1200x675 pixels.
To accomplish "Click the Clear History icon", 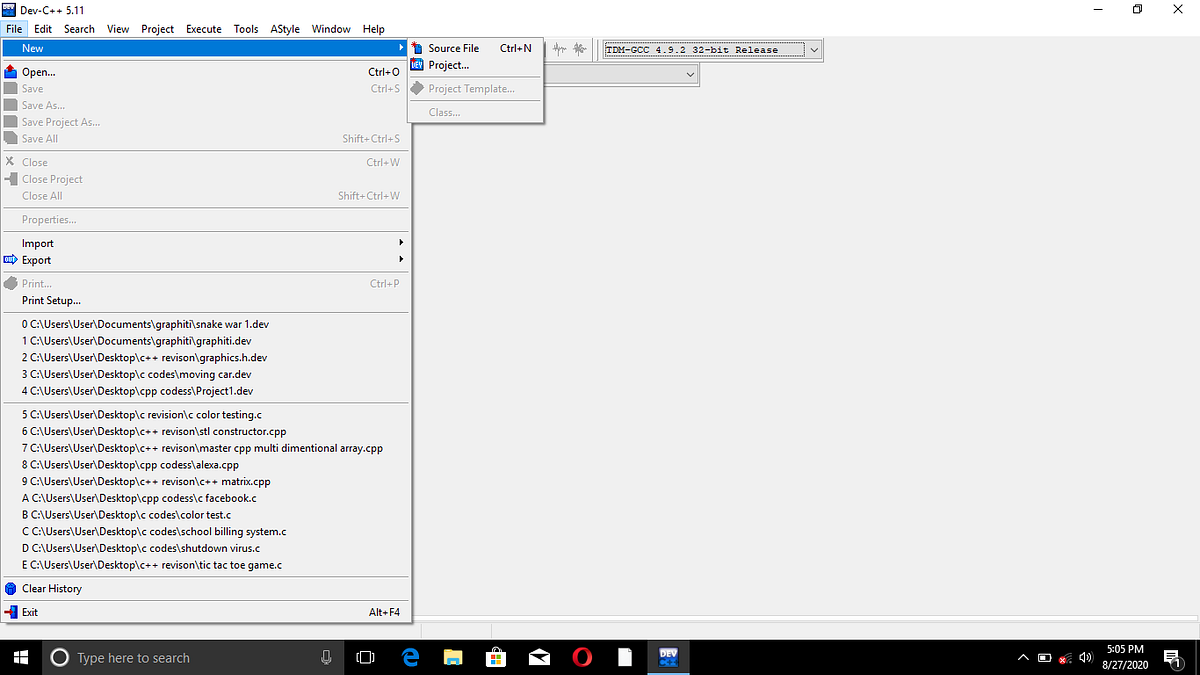I will coord(12,588).
